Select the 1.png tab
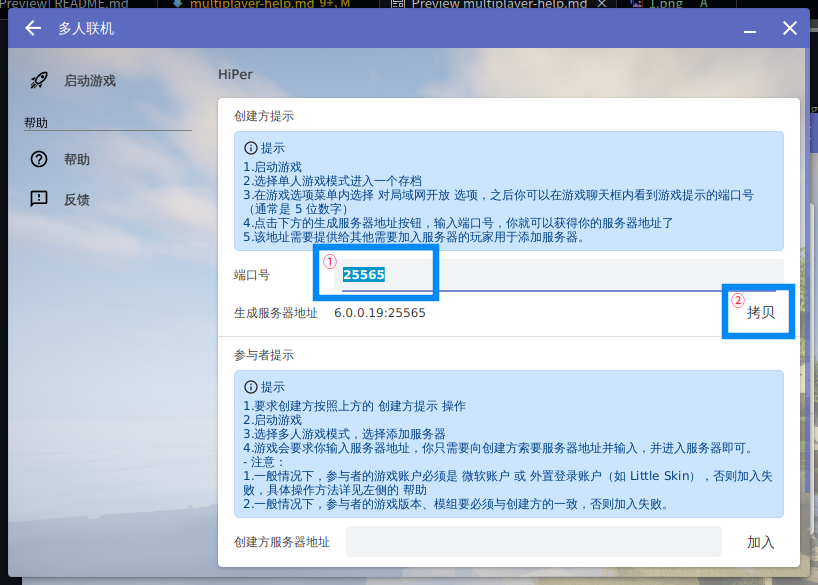This screenshot has width=818, height=585. coord(665,4)
